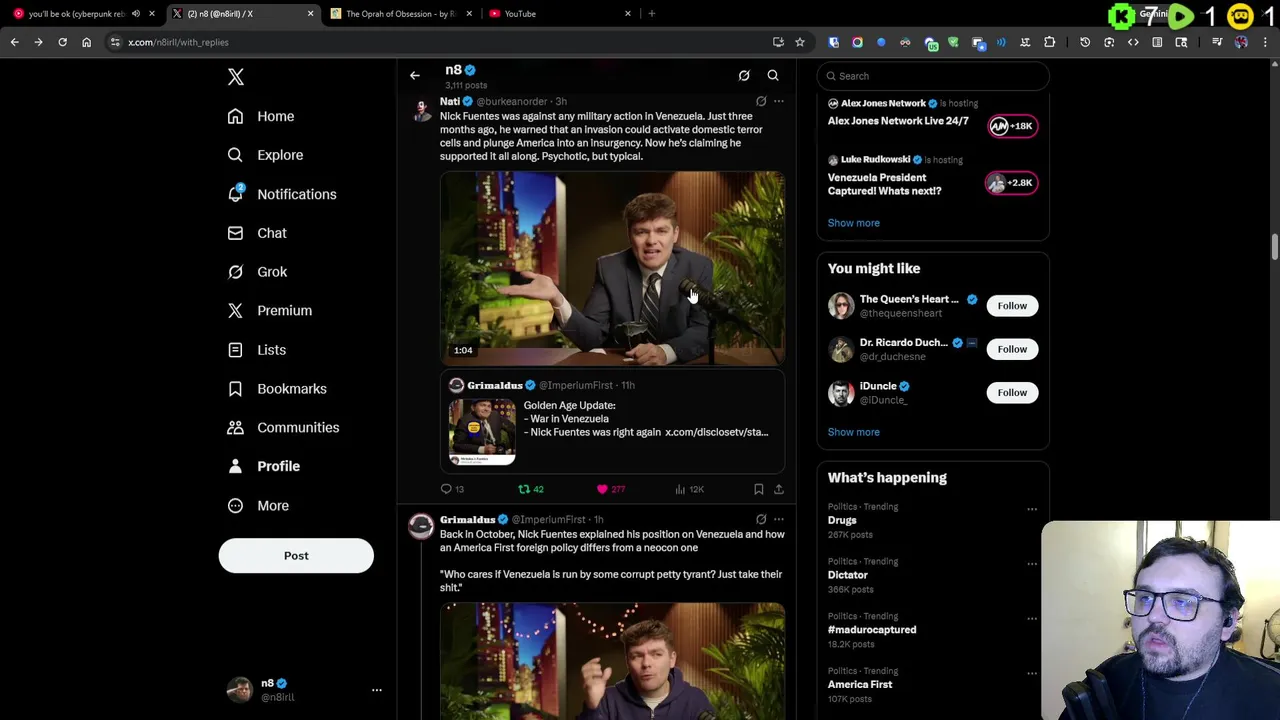
Task: Go to Profile in the sidebar
Action: [x=264, y=466]
